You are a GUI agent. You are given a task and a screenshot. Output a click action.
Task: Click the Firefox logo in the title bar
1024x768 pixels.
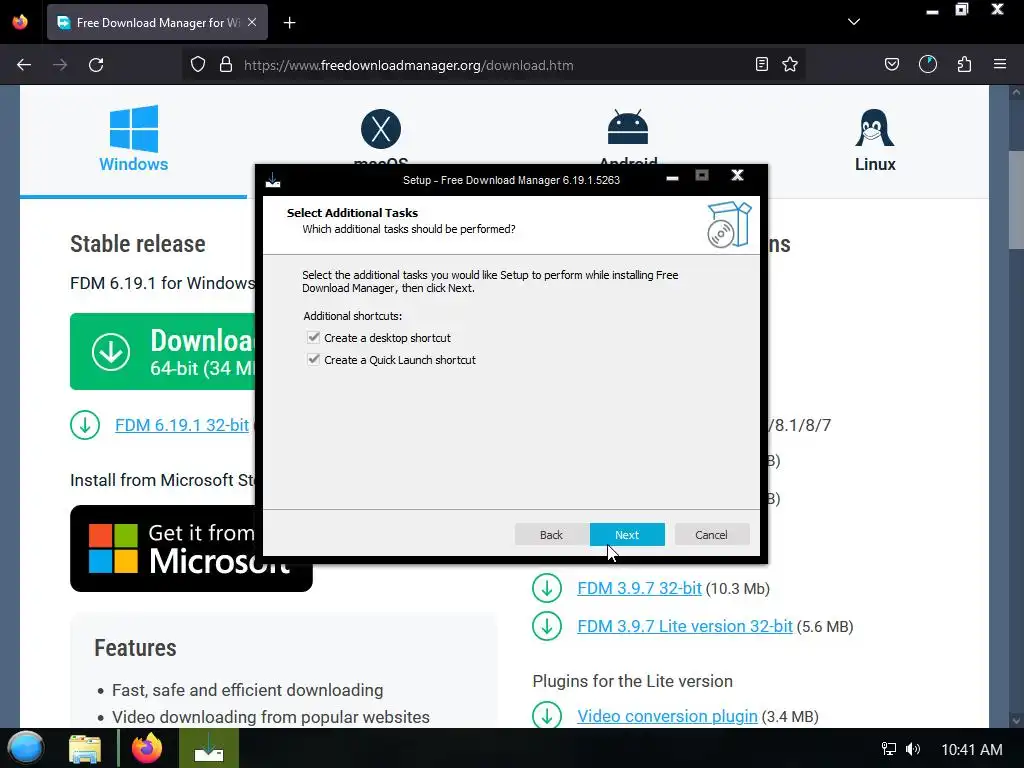tap(20, 22)
